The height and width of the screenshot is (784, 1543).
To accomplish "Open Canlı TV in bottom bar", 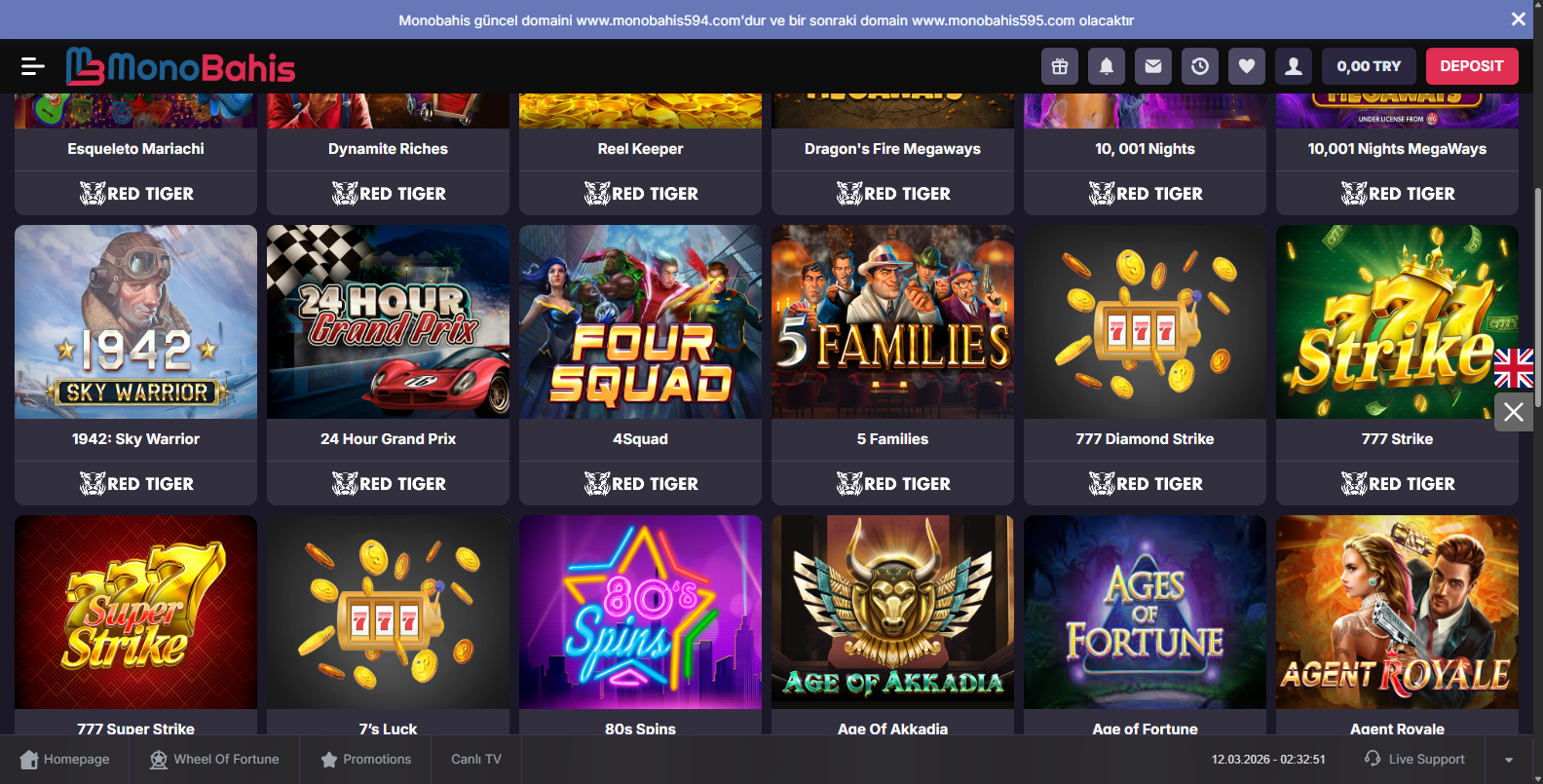I will coord(476,760).
